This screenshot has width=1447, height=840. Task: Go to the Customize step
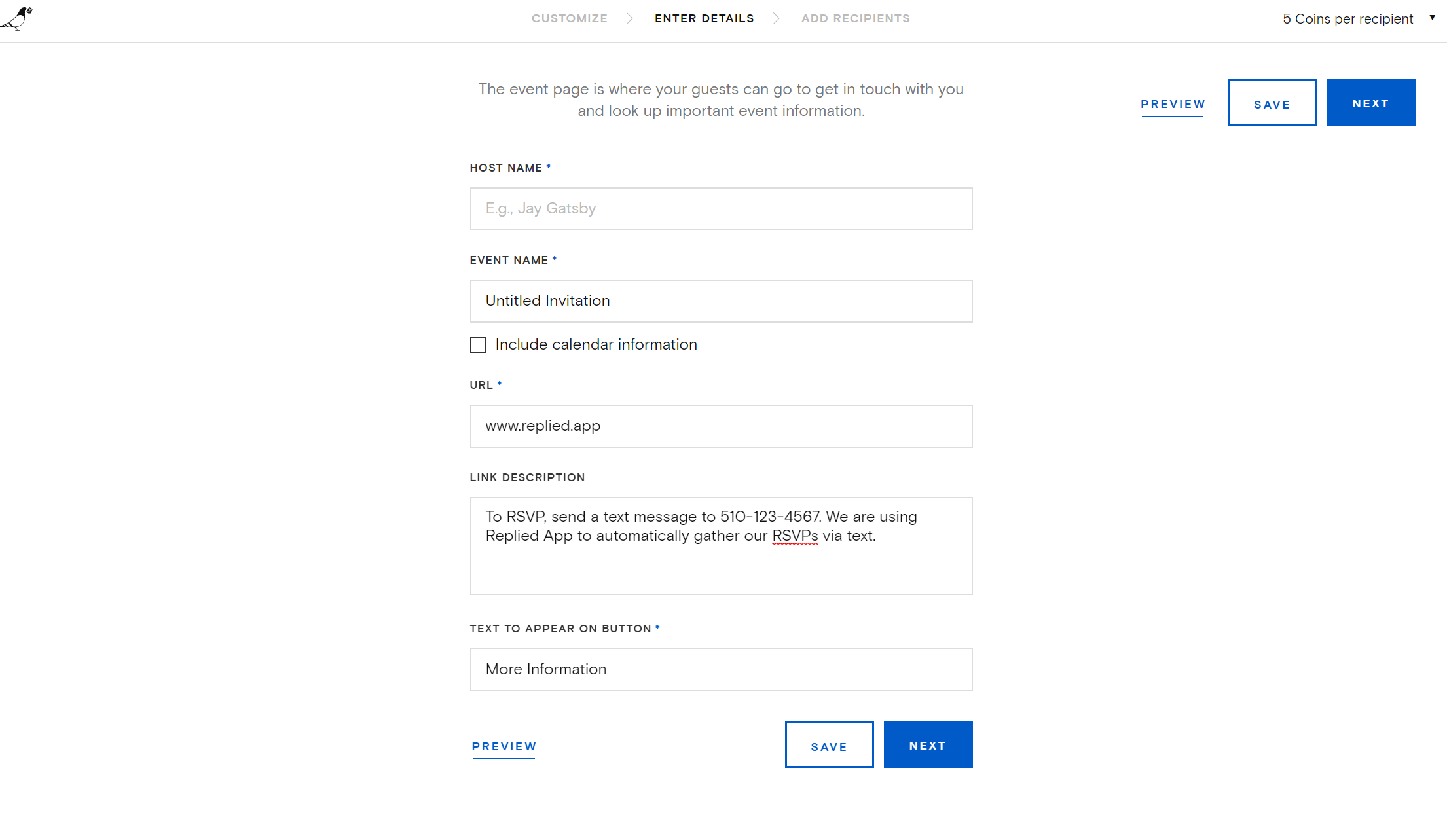570,18
